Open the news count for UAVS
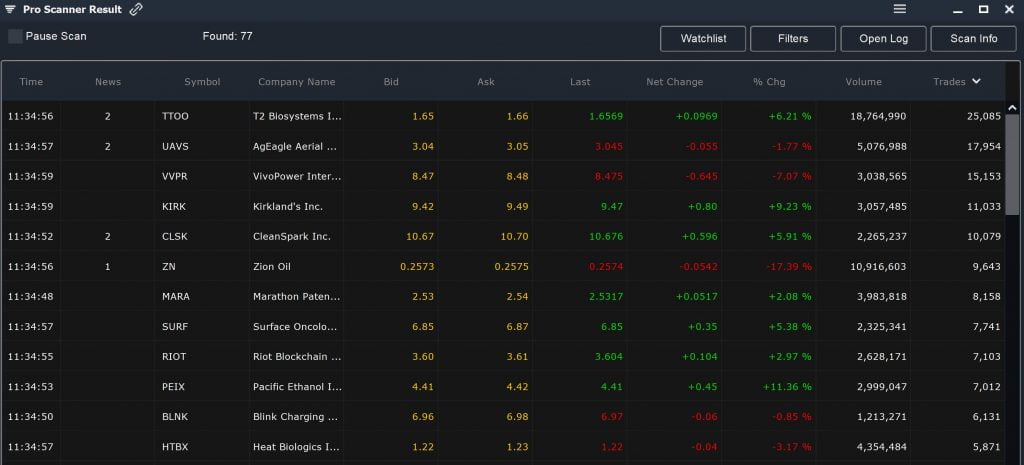This screenshot has height=465, width=1024. (x=108, y=146)
